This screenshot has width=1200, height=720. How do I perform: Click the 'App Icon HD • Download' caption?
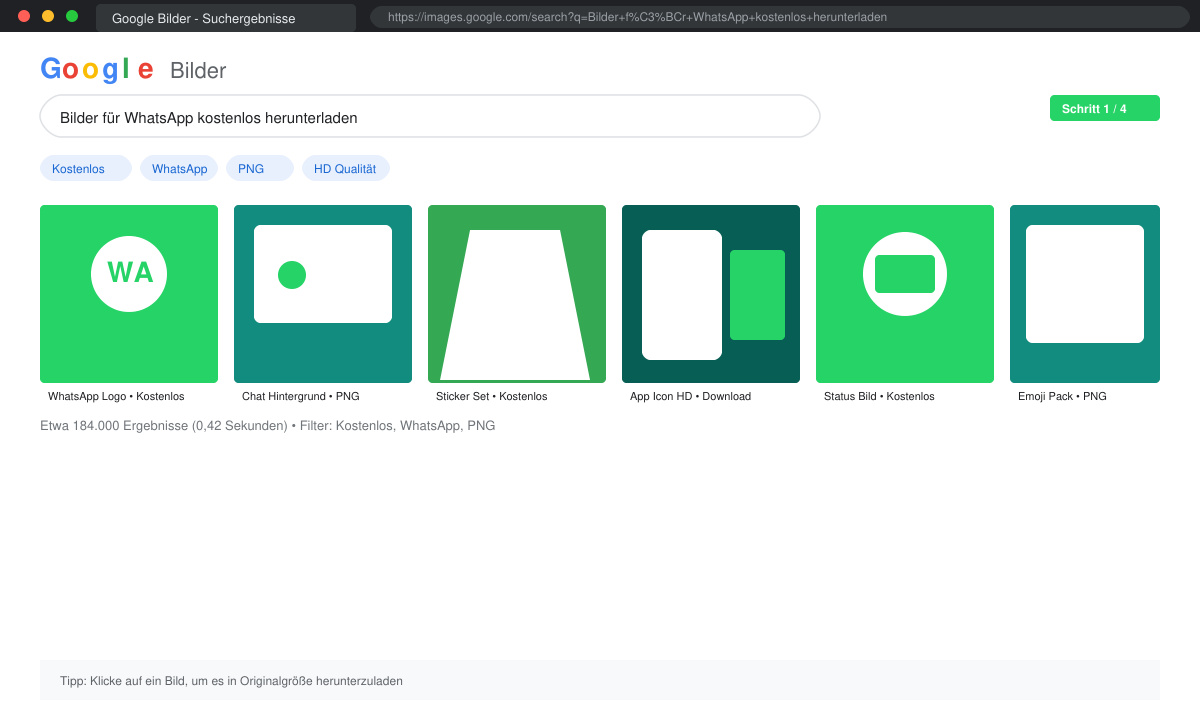pos(690,397)
